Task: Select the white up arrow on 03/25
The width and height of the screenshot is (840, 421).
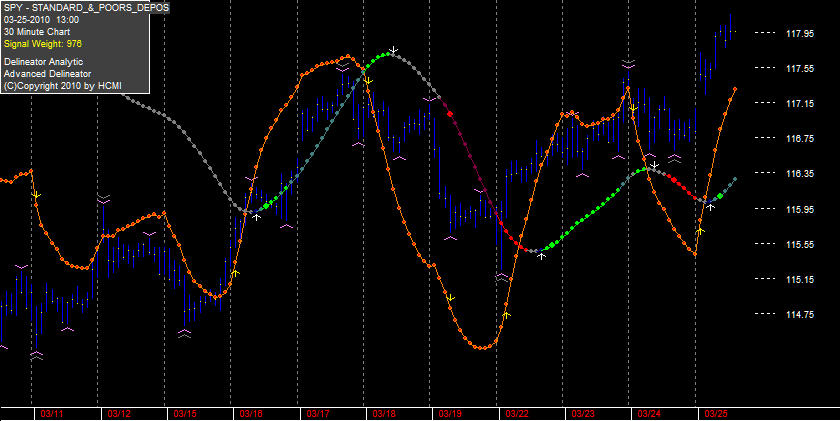Action: (x=710, y=206)
